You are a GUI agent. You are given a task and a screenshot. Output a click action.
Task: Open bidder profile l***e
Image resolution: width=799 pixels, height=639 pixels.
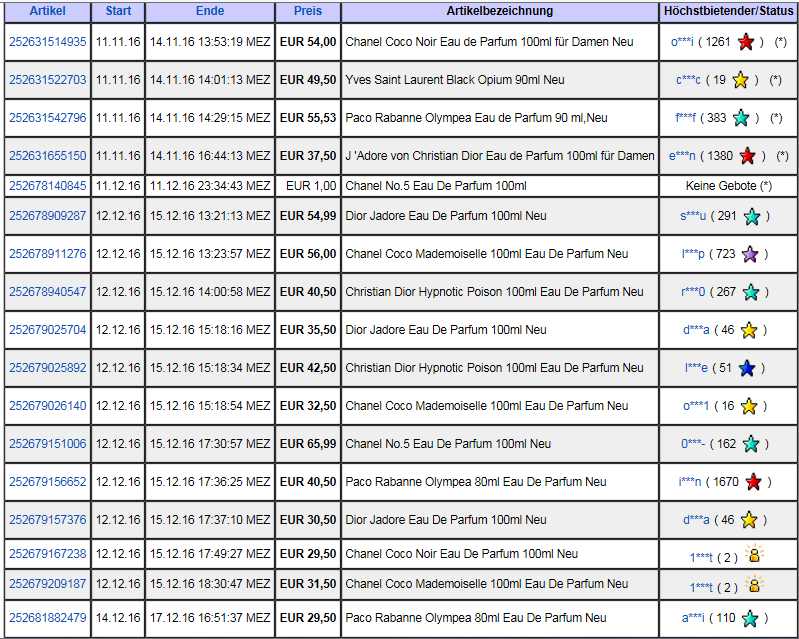tap(696, 368)
